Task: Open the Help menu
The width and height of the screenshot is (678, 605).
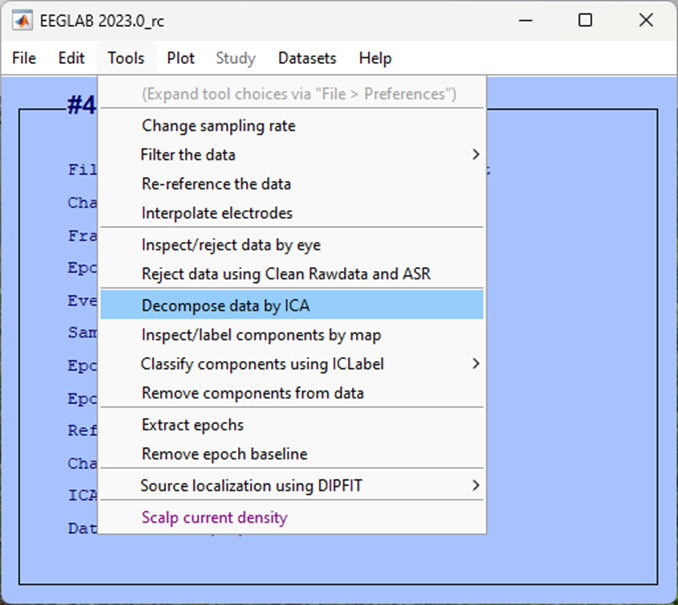Action: point(375,58)
